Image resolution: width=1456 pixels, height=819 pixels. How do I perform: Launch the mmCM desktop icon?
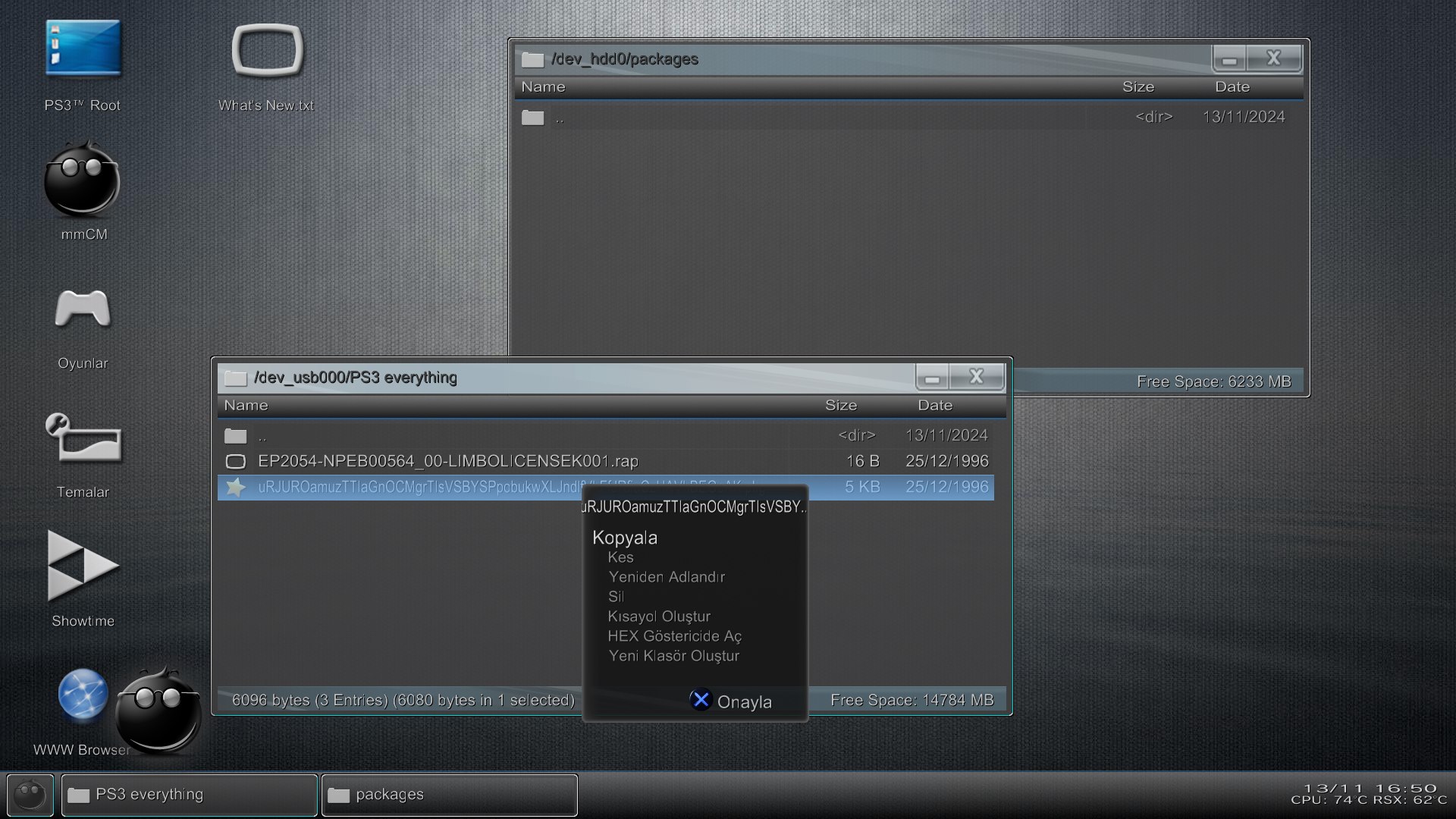click(82, 181)
